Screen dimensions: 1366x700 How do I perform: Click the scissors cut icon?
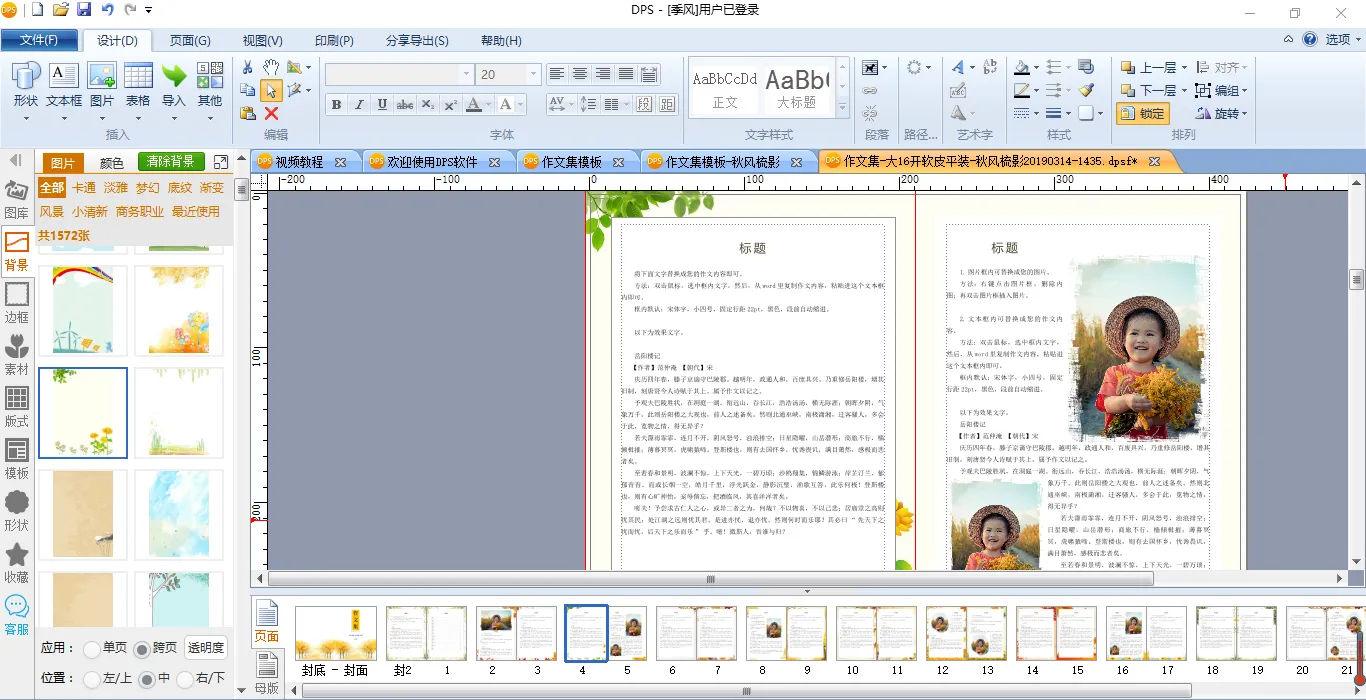248,67
